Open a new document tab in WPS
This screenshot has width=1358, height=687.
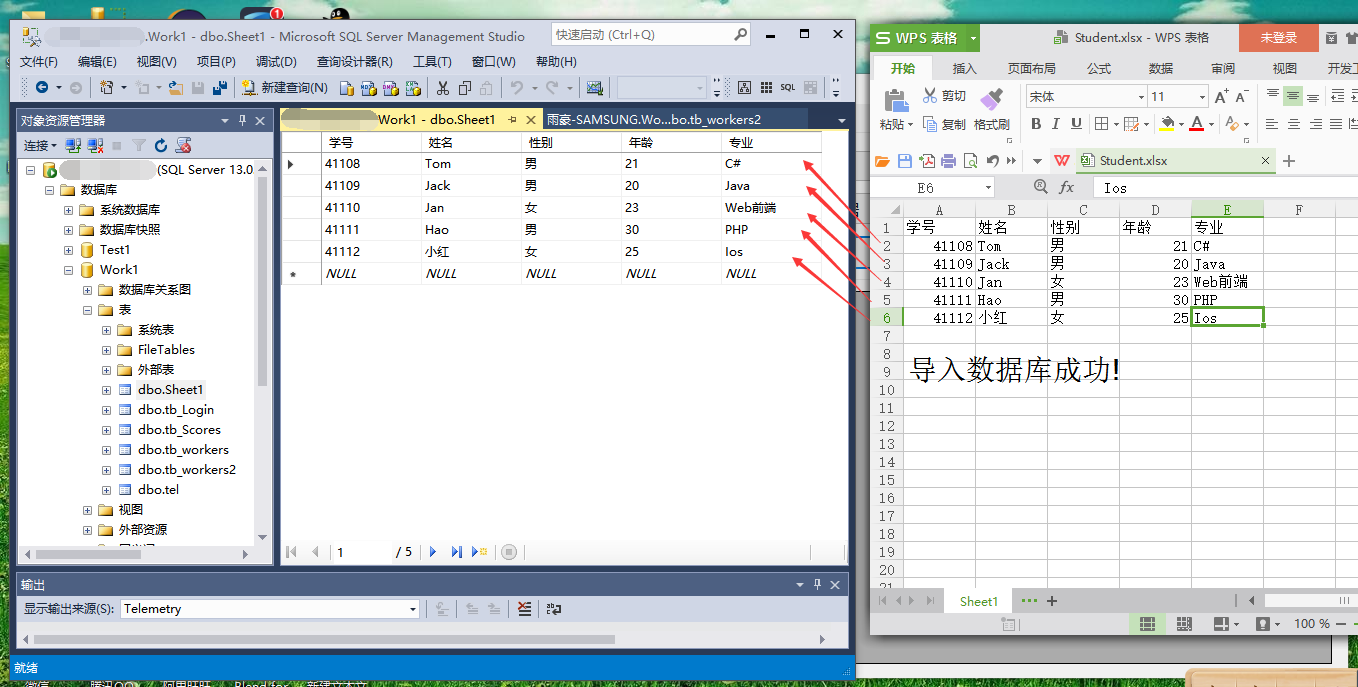pos(1289,161)
